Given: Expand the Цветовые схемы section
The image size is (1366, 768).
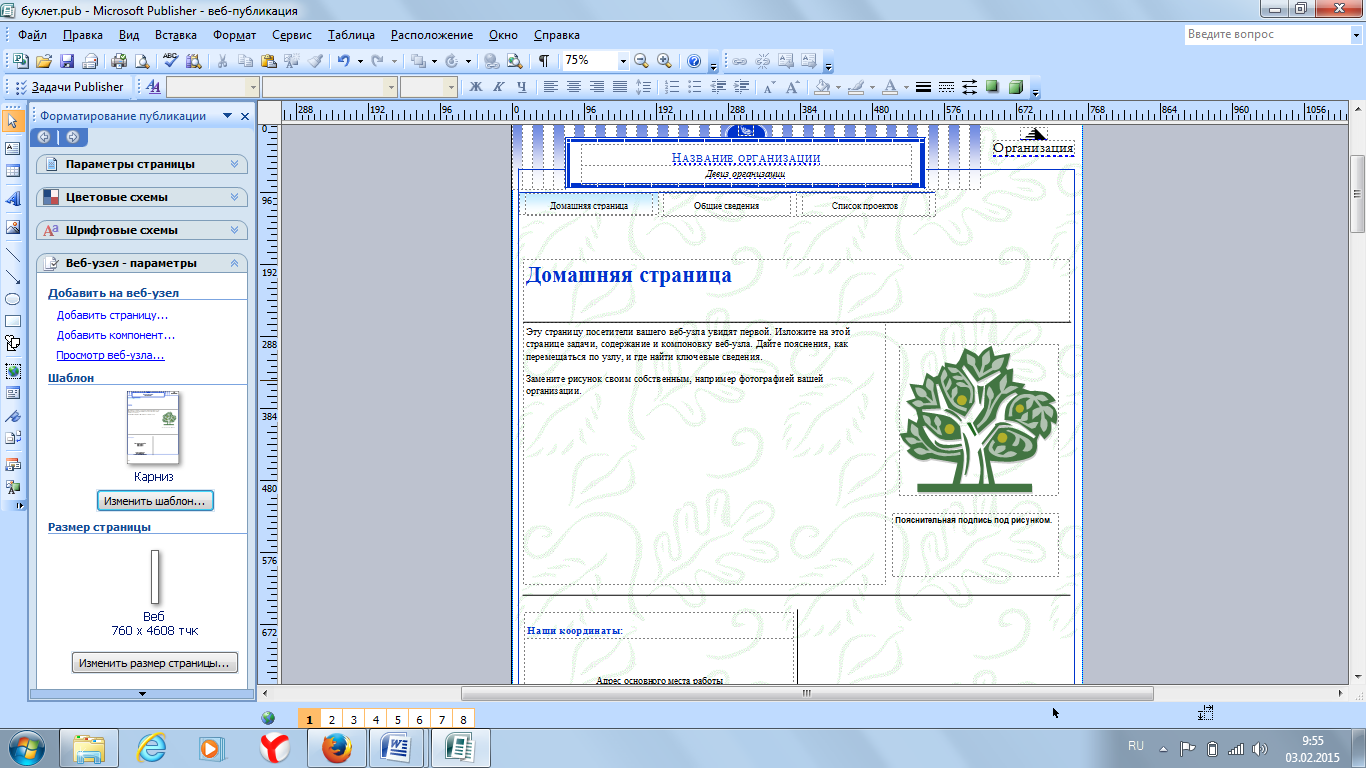Looking at the screenshot, I should [x=142, y=197].
